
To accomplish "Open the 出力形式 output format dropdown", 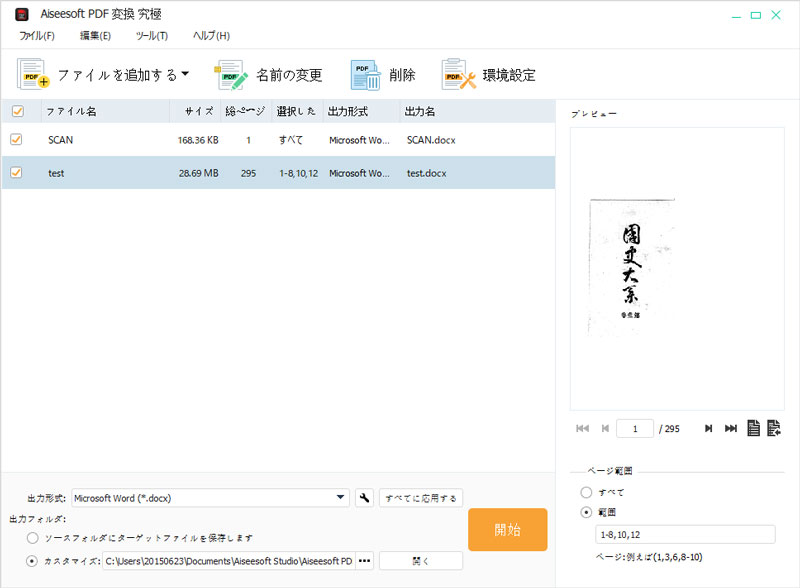I will (x=339, y=497).
